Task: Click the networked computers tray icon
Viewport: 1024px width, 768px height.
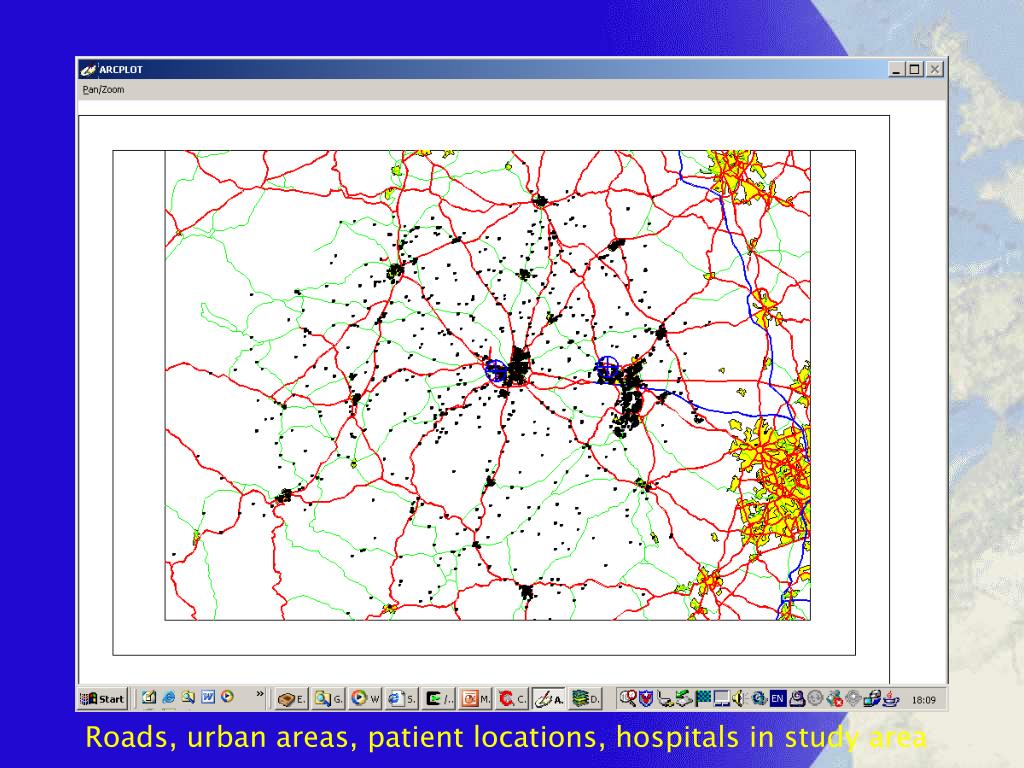Action: [x=872, y=699]
